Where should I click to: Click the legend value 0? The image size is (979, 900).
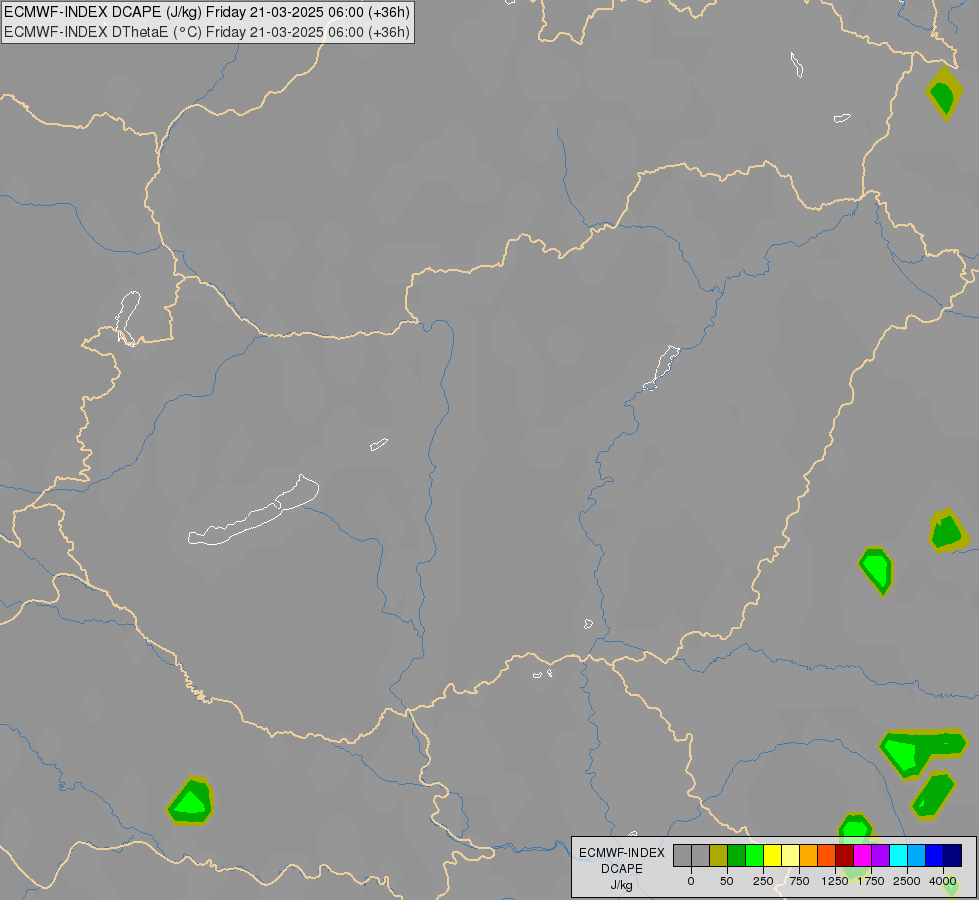tap(691, 881)
